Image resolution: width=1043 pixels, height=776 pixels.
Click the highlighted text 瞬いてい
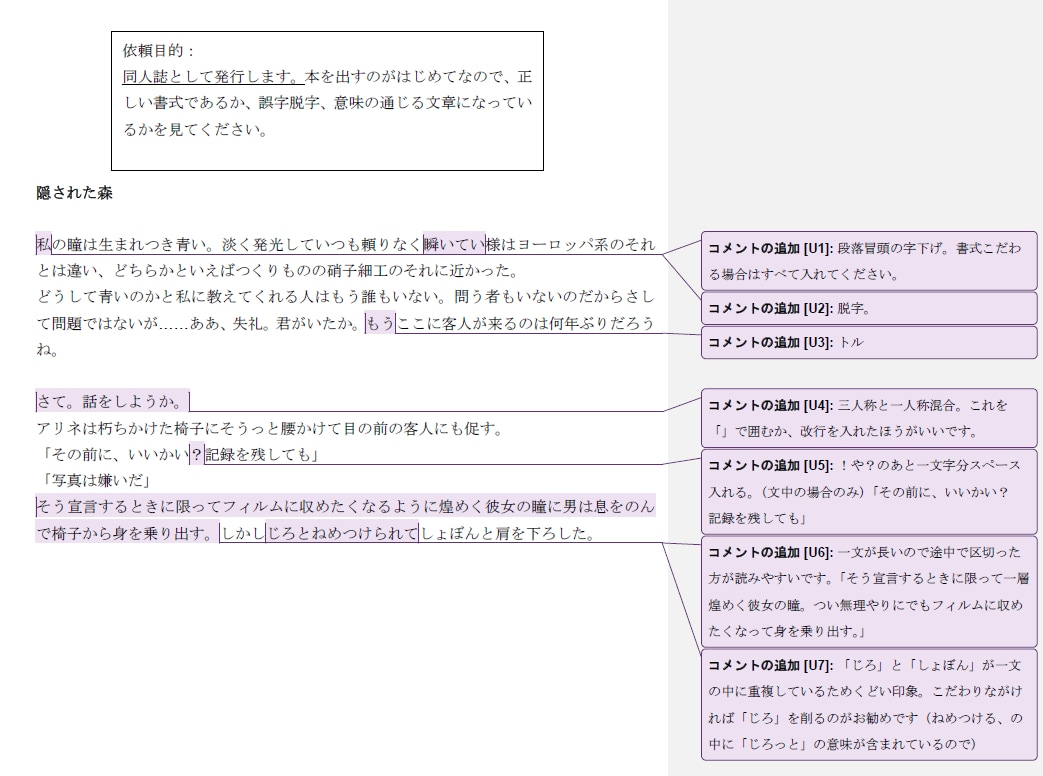point(454,245)
